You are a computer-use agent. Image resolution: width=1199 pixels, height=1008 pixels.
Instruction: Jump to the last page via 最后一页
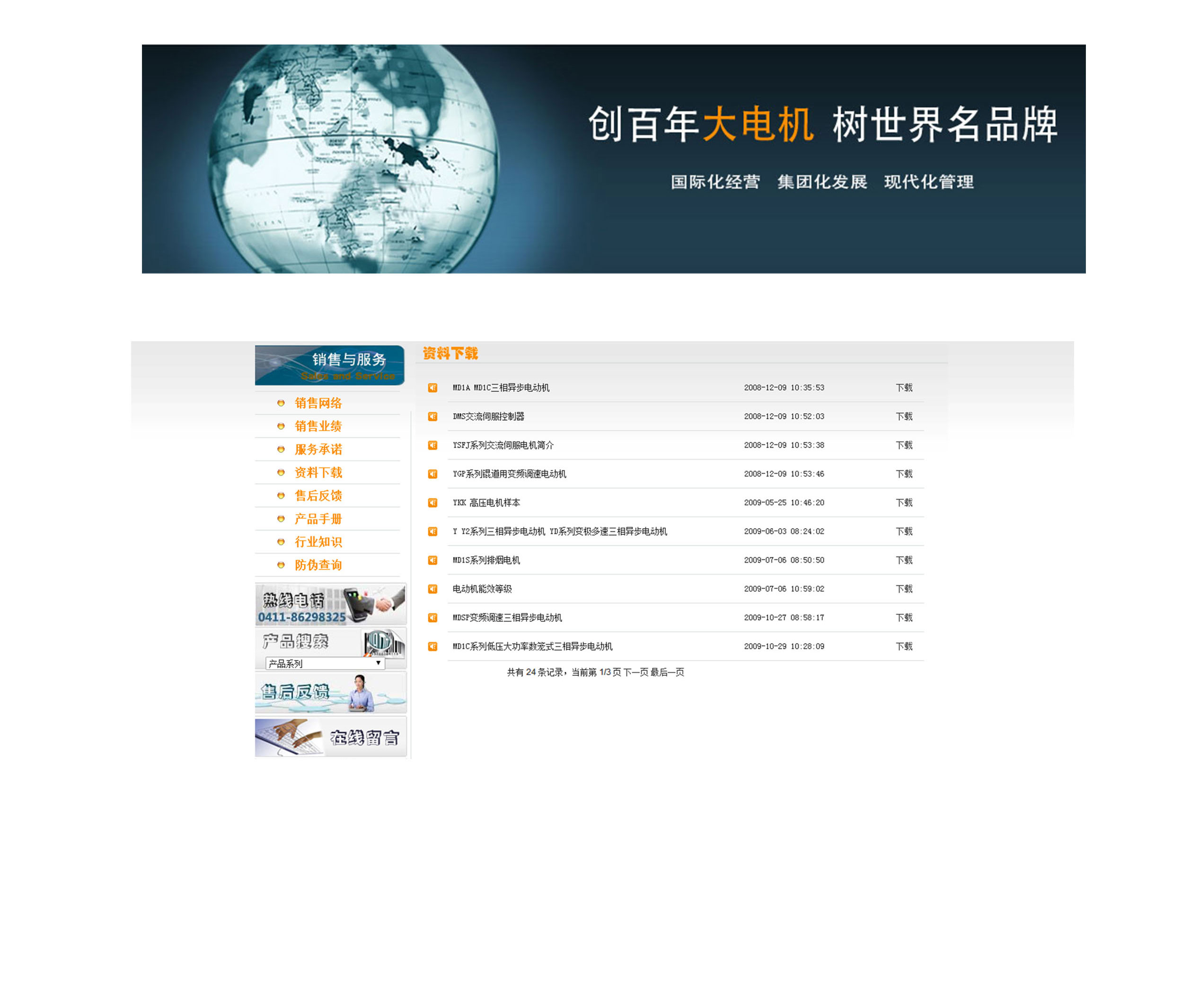pyautogui.click(x=667, y=672)
